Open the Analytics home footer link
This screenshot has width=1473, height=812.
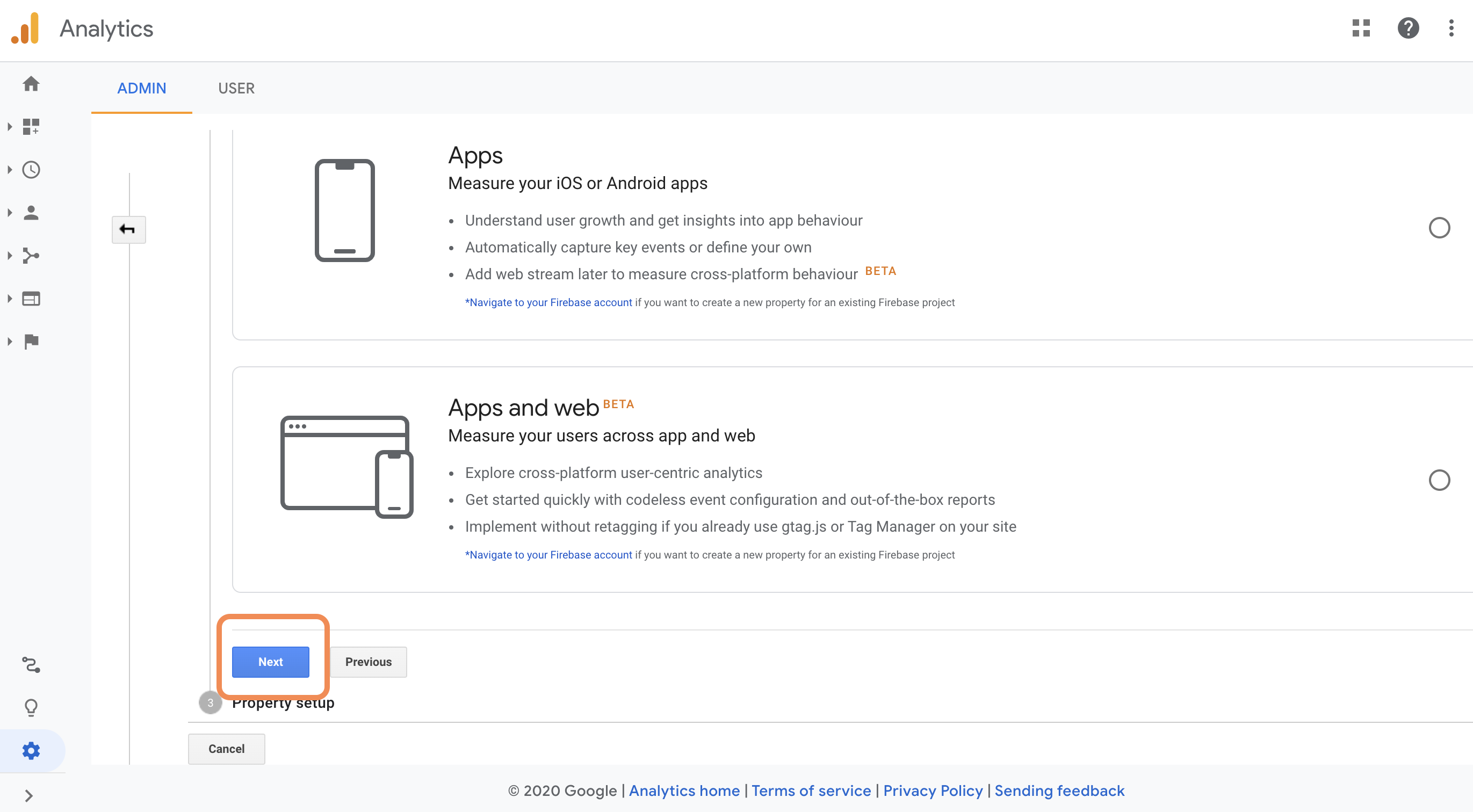click(684, 791)
